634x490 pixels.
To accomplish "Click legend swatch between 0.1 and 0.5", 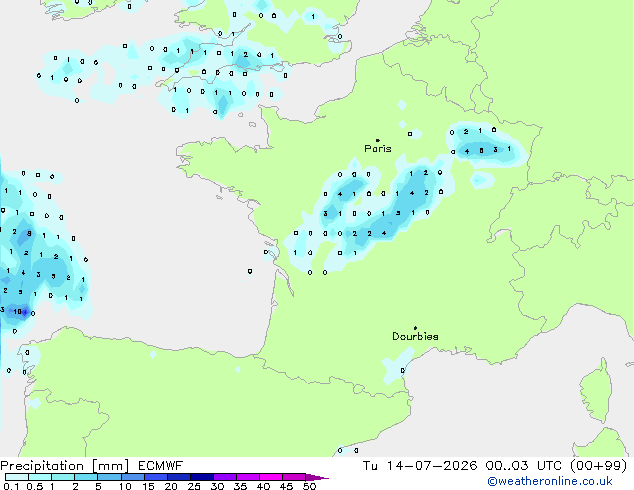I will tap(17, 477).
